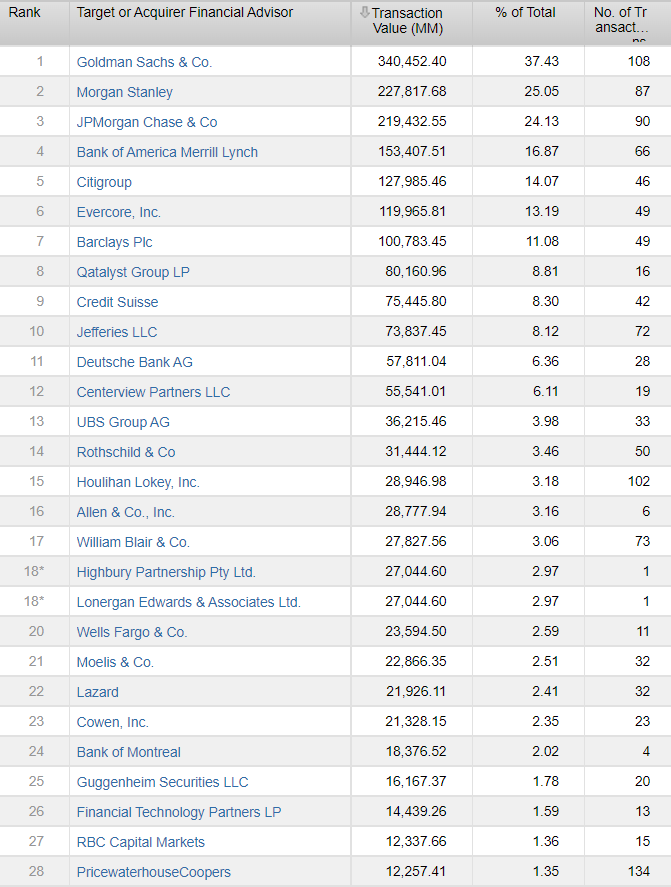Select JPMorgan Chase & Co link

pos(147,122)
